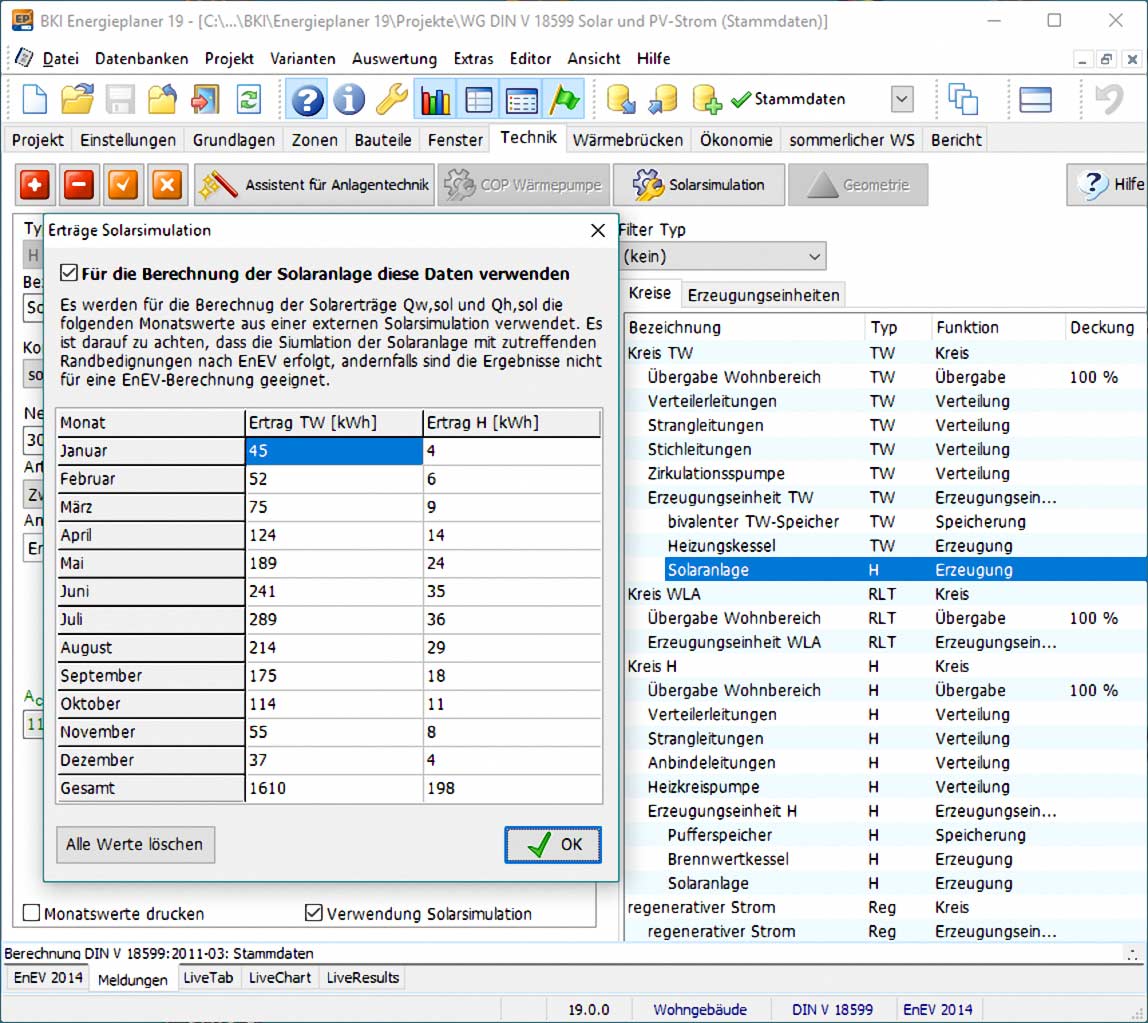Enable Monatswerte drucken checkbox
1148x1023 pixels.
(31, 913)
